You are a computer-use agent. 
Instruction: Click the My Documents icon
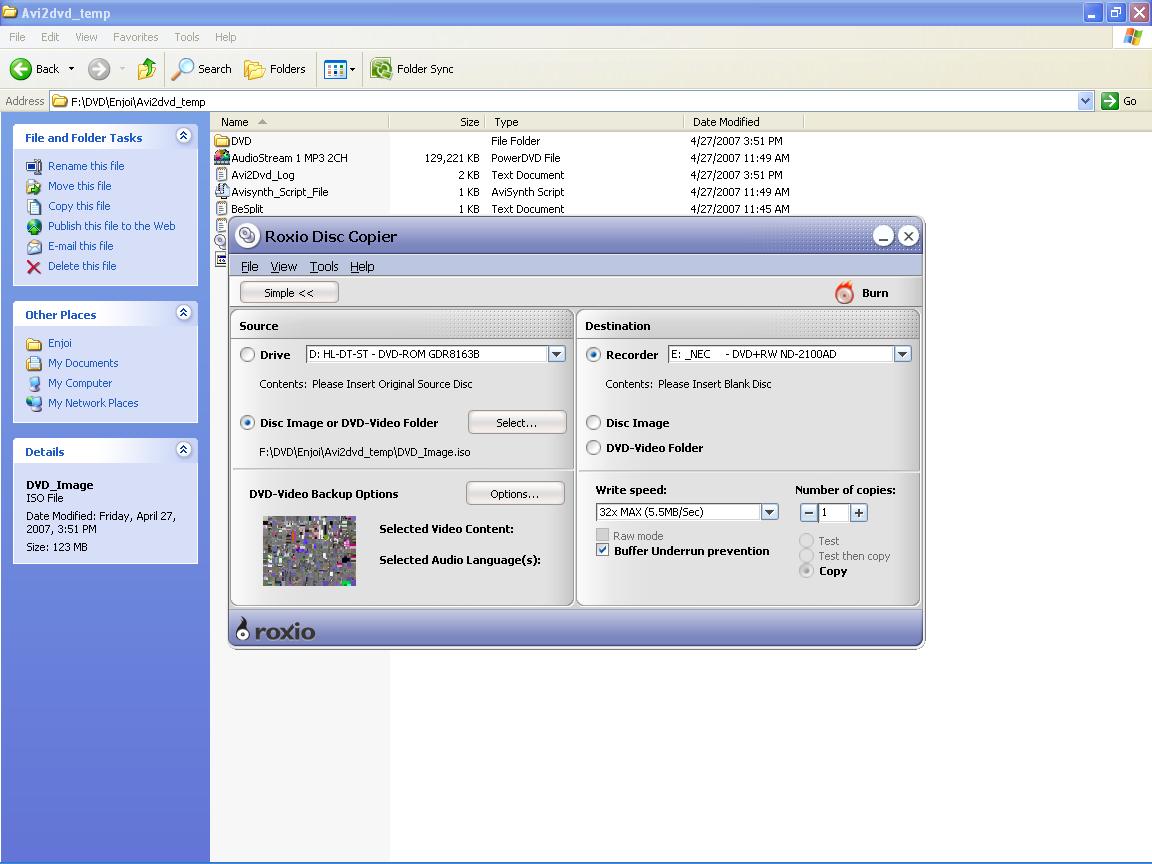point(34,364)
